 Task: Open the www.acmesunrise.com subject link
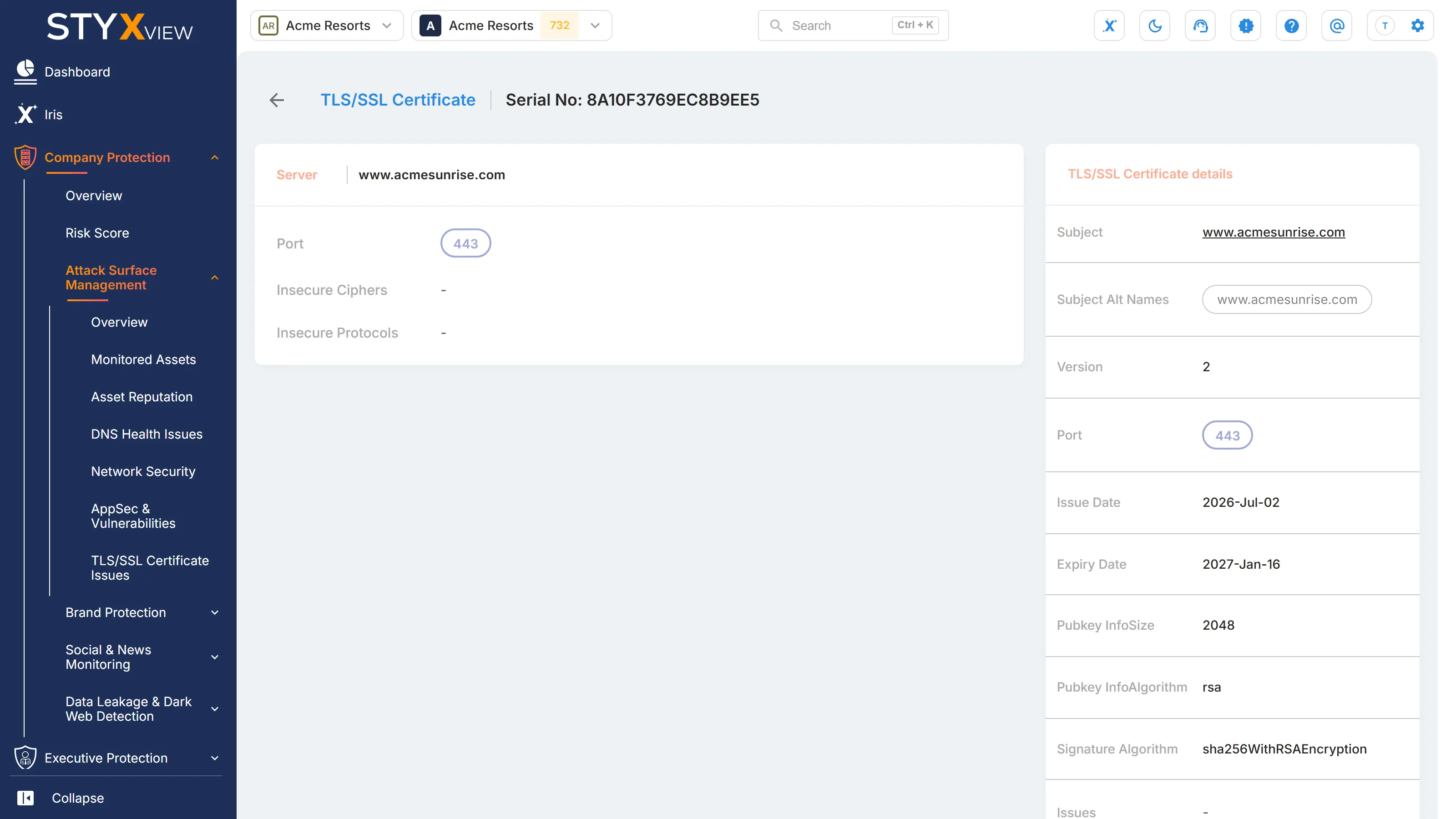pos(1274,233)
